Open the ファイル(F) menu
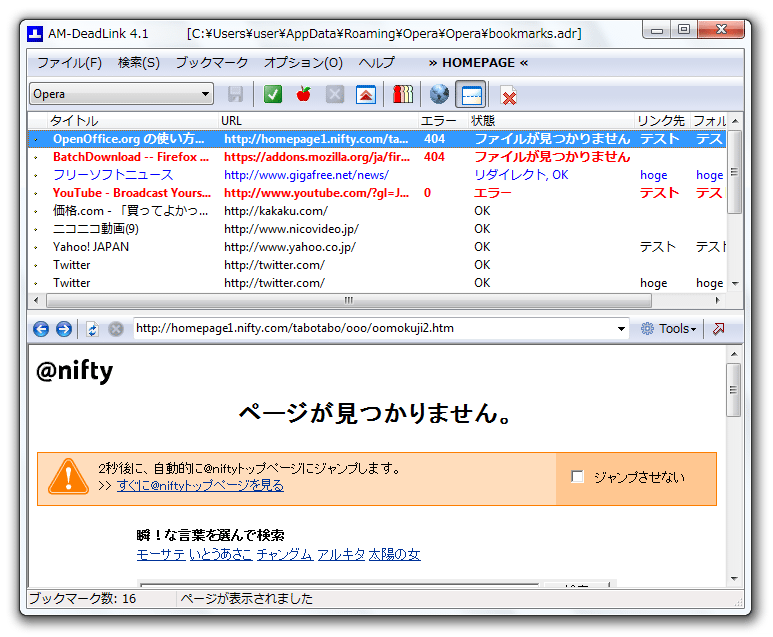 [70, 63]
